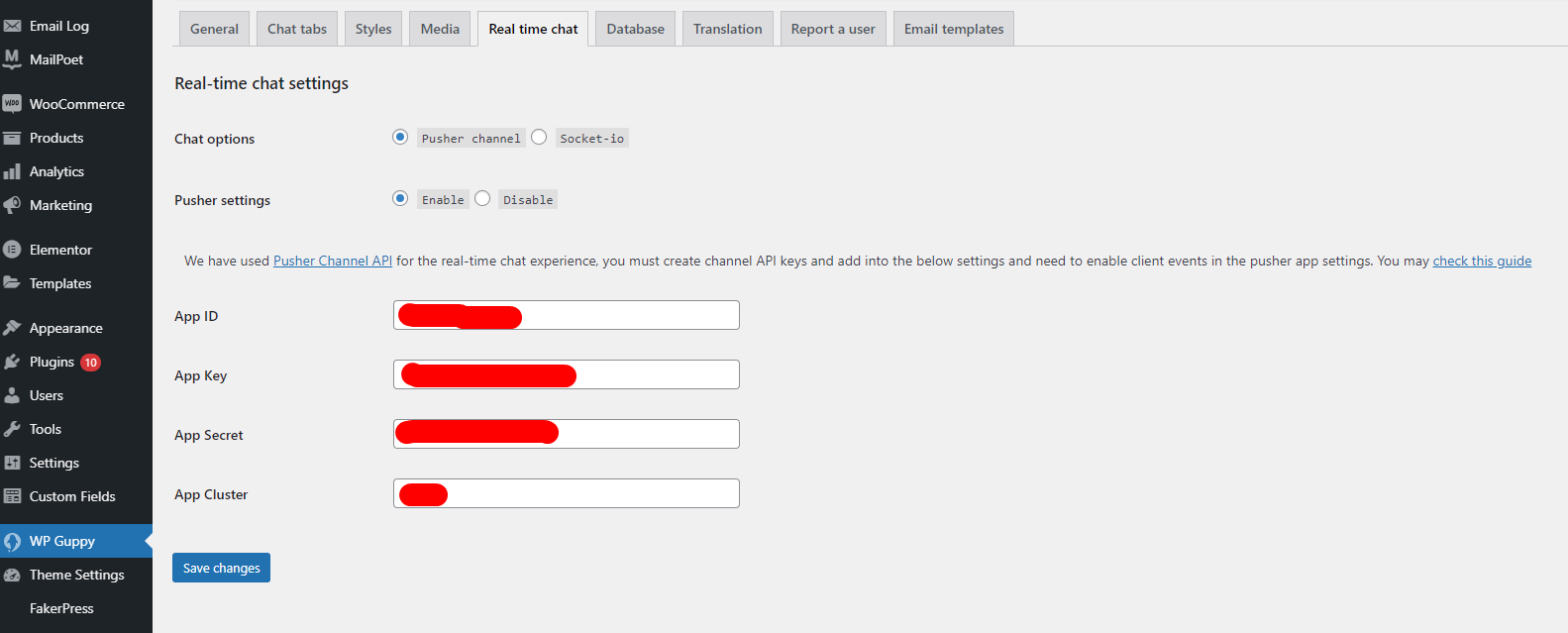Open the Email templates tab
This screenshot has height=633, width=1568.
point(953,29)
